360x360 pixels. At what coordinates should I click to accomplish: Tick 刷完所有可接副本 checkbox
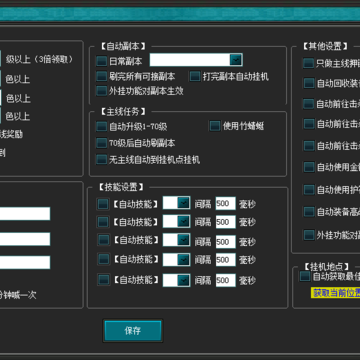(101, 76)
